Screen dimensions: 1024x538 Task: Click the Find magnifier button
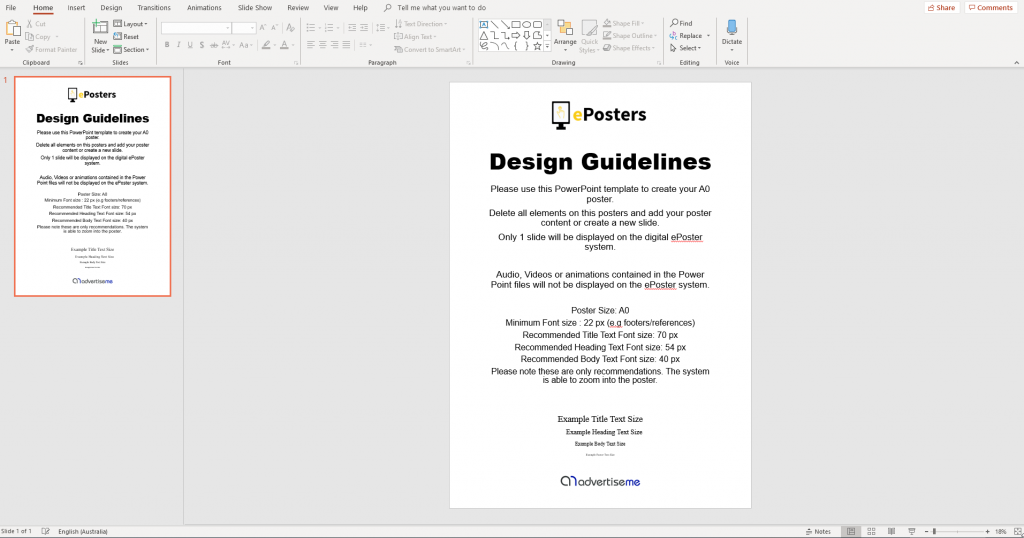(x=681, y=23)
